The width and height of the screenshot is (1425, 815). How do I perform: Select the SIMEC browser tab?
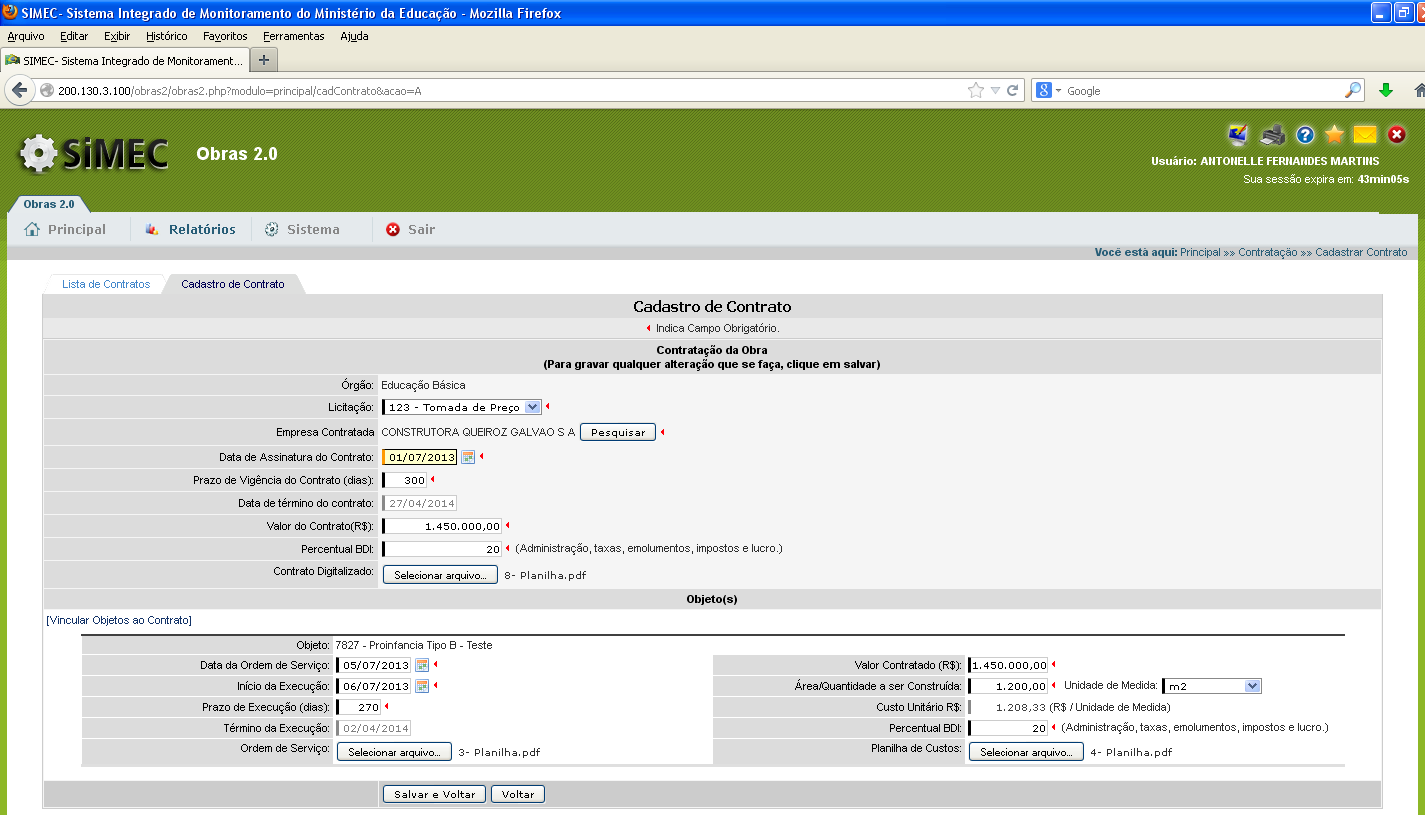click(x=124, y=60)
